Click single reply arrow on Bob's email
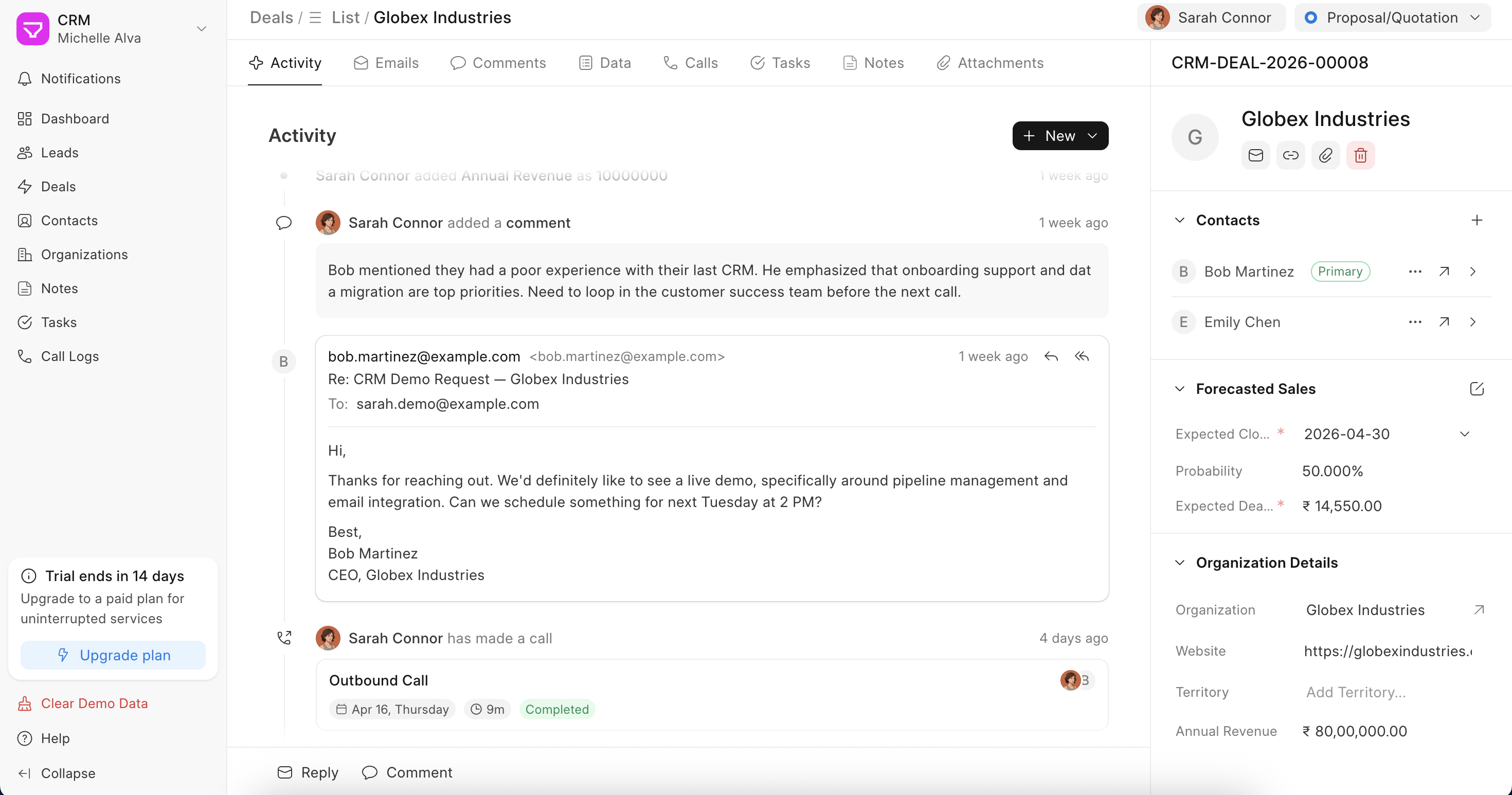1512x795 pixels. 1051,356
